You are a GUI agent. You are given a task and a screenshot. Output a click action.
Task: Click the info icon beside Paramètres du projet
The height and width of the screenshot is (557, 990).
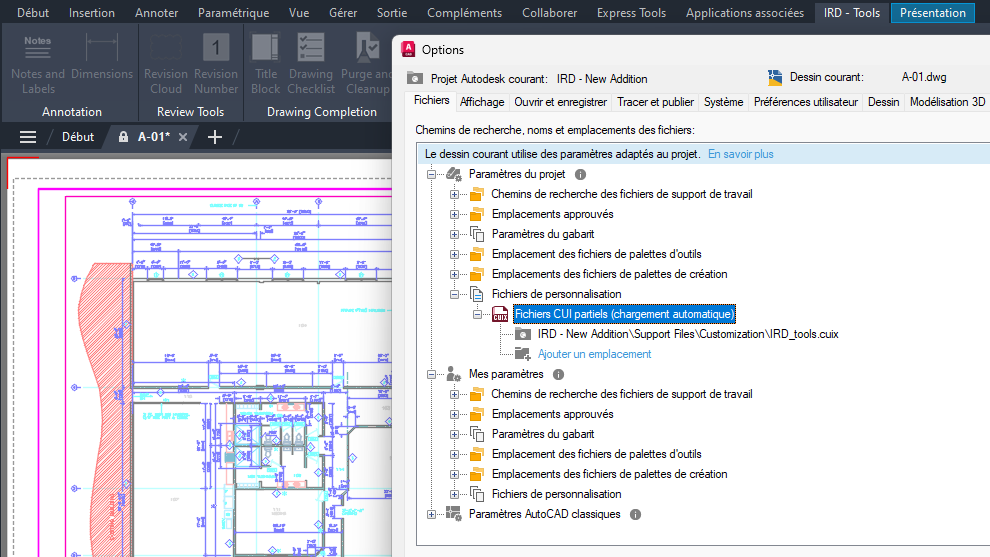click(x=580, y=174)
